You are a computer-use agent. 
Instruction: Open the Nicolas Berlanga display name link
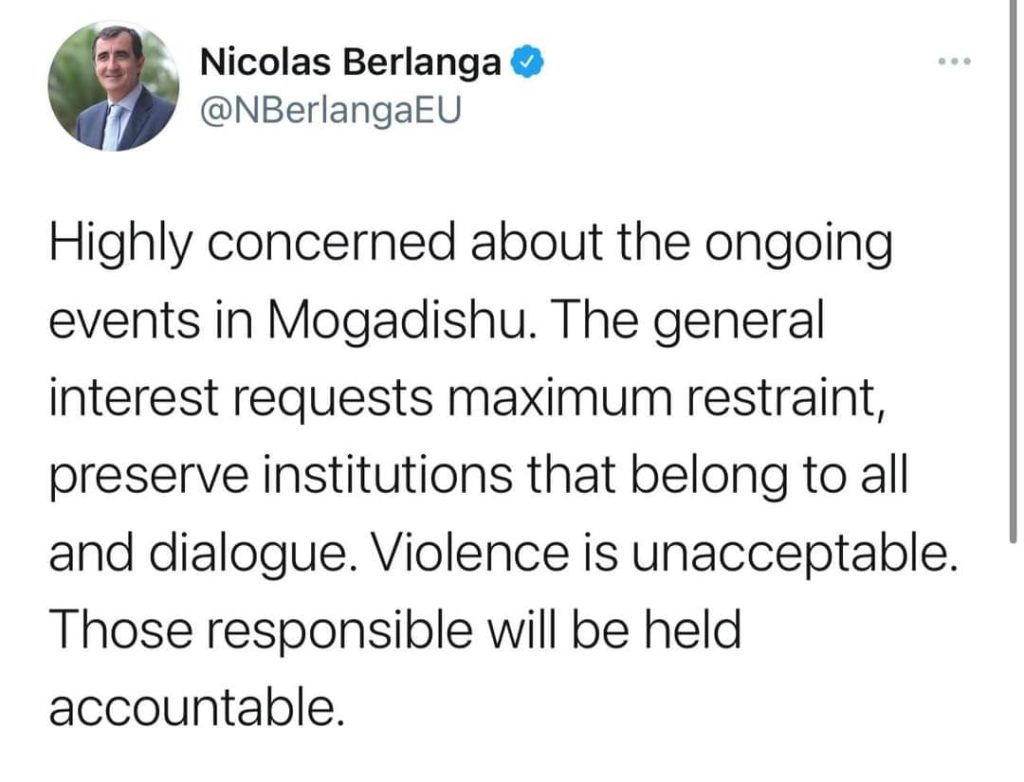(x=351, y=63)
